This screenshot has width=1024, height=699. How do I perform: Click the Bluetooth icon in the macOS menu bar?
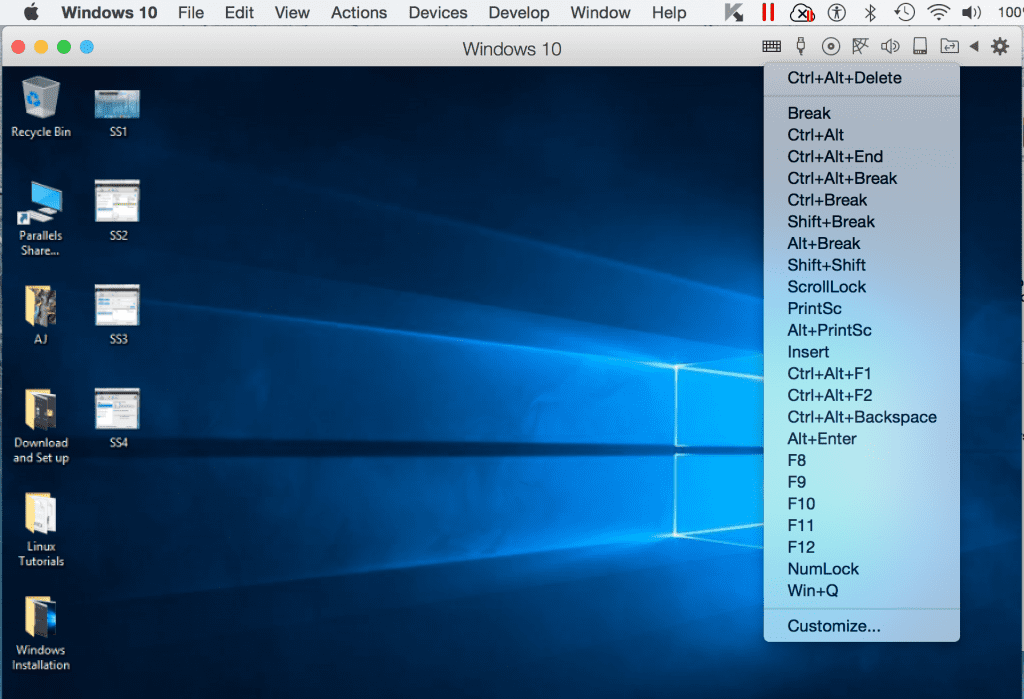tap(870, 13)
